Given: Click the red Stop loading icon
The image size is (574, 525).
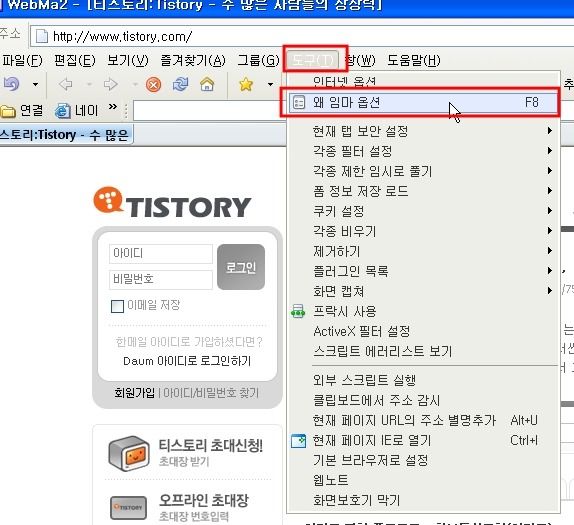Looking at the screenshot, I should pos(153,85).
